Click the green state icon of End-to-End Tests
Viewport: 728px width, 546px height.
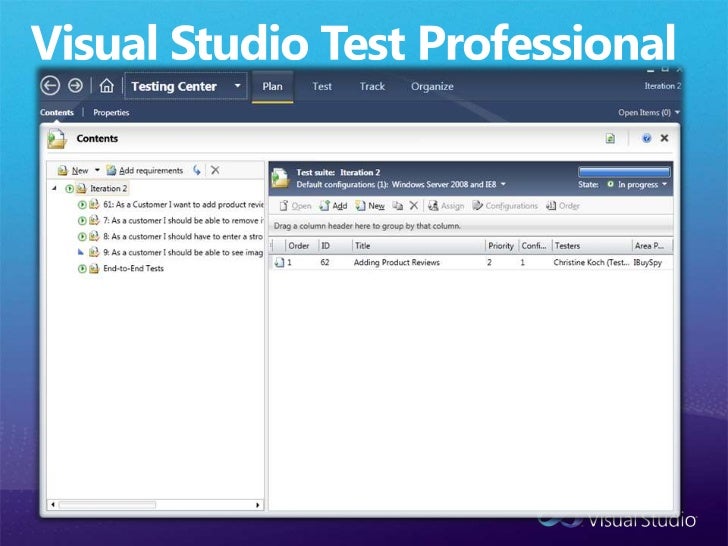(x=82, y=268)
